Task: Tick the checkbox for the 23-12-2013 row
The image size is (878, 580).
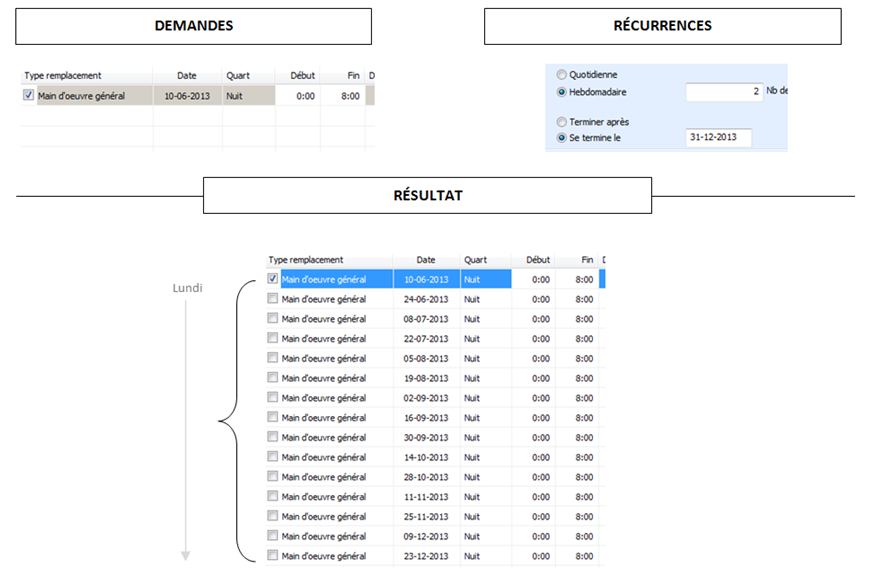Action: point(273,556)
